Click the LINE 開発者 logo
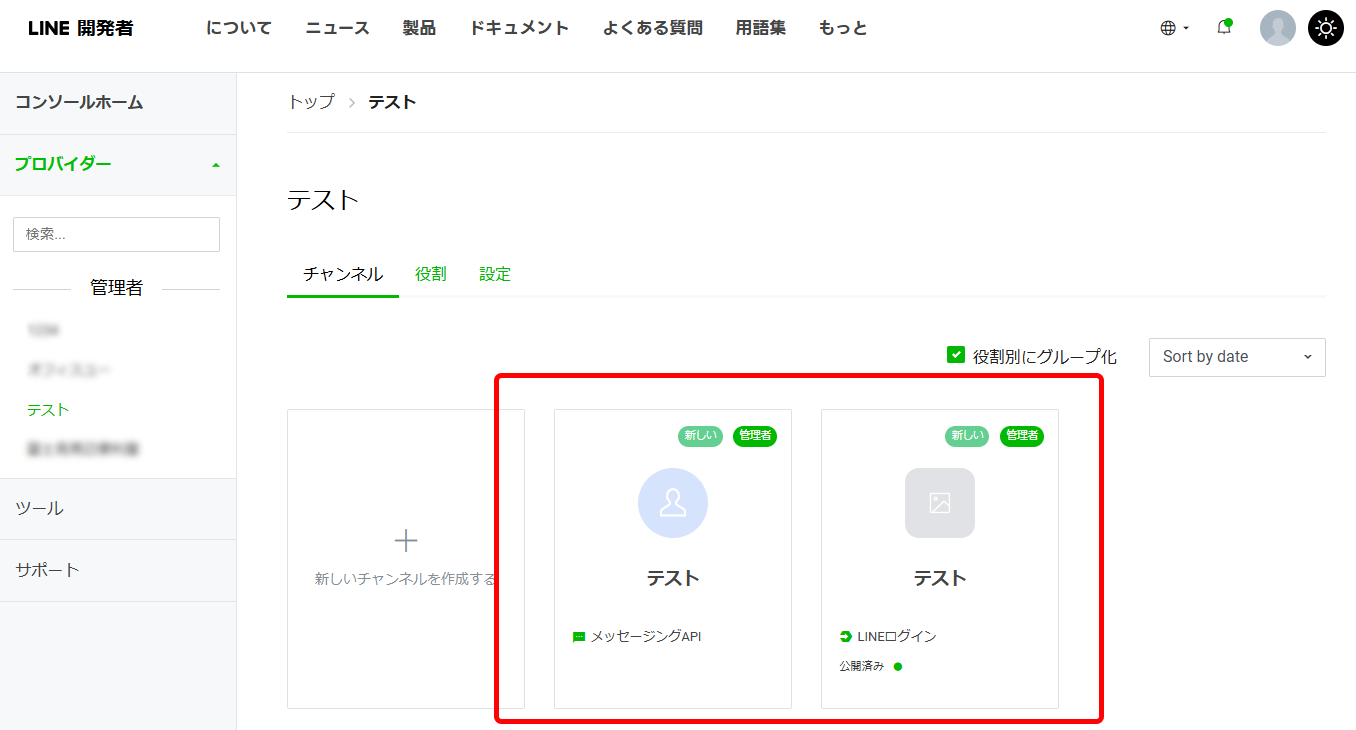The width and height of the screenshot is (1356, 730). click(x=81, y=28)
